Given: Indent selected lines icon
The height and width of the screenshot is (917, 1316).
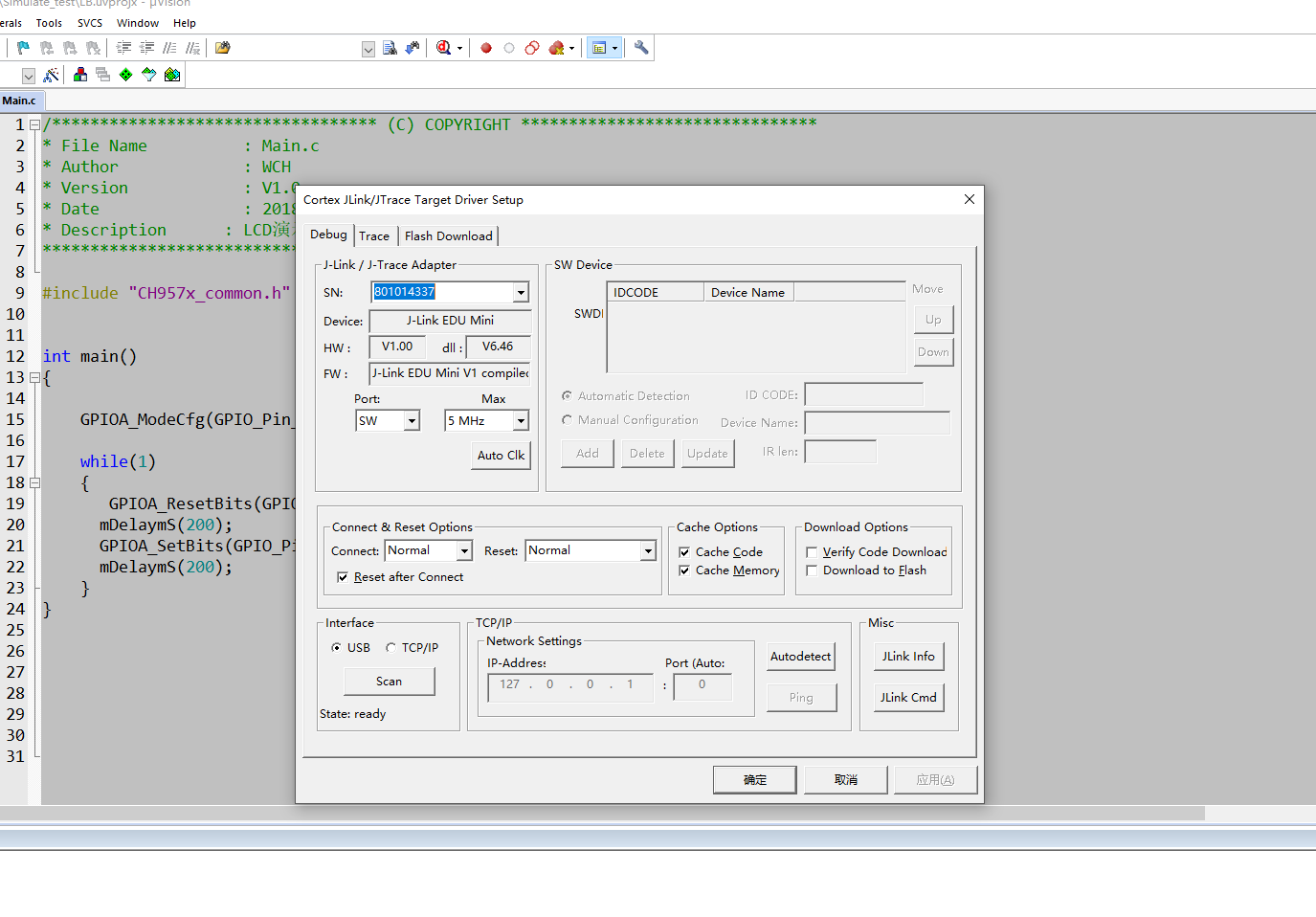Looking at the screenshot, I should (x=123, y=48).
